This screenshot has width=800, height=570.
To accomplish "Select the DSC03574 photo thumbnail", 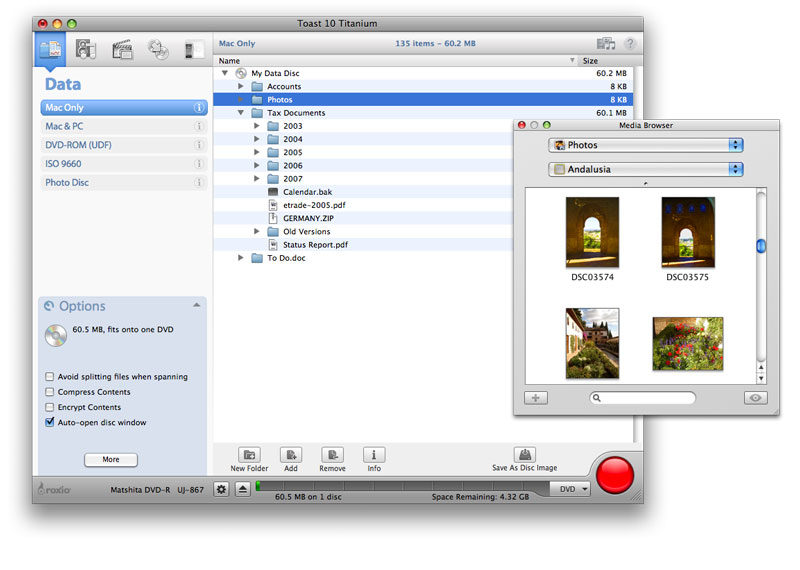I will [592, 232].
